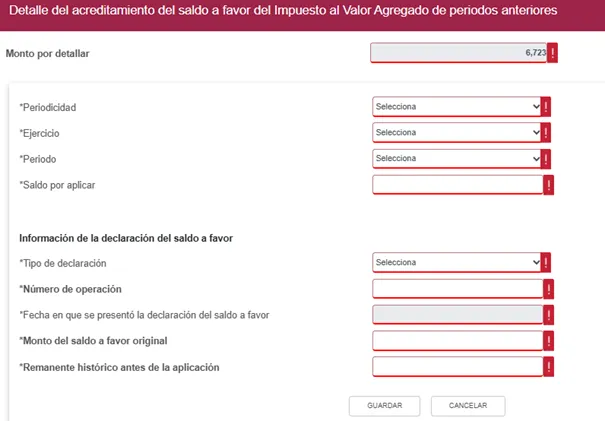Click the alert icon beside Monto del saldo a favor original
The image size is (605, 421).
pos(549,341)
